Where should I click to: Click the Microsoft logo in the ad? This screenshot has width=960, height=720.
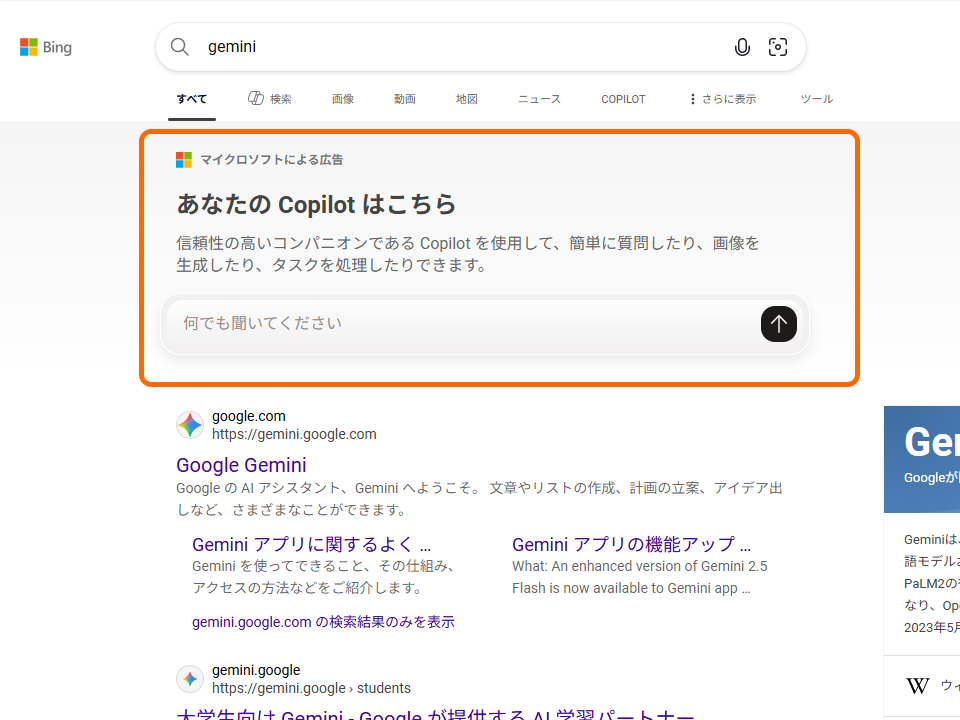[x=184, y=159]
